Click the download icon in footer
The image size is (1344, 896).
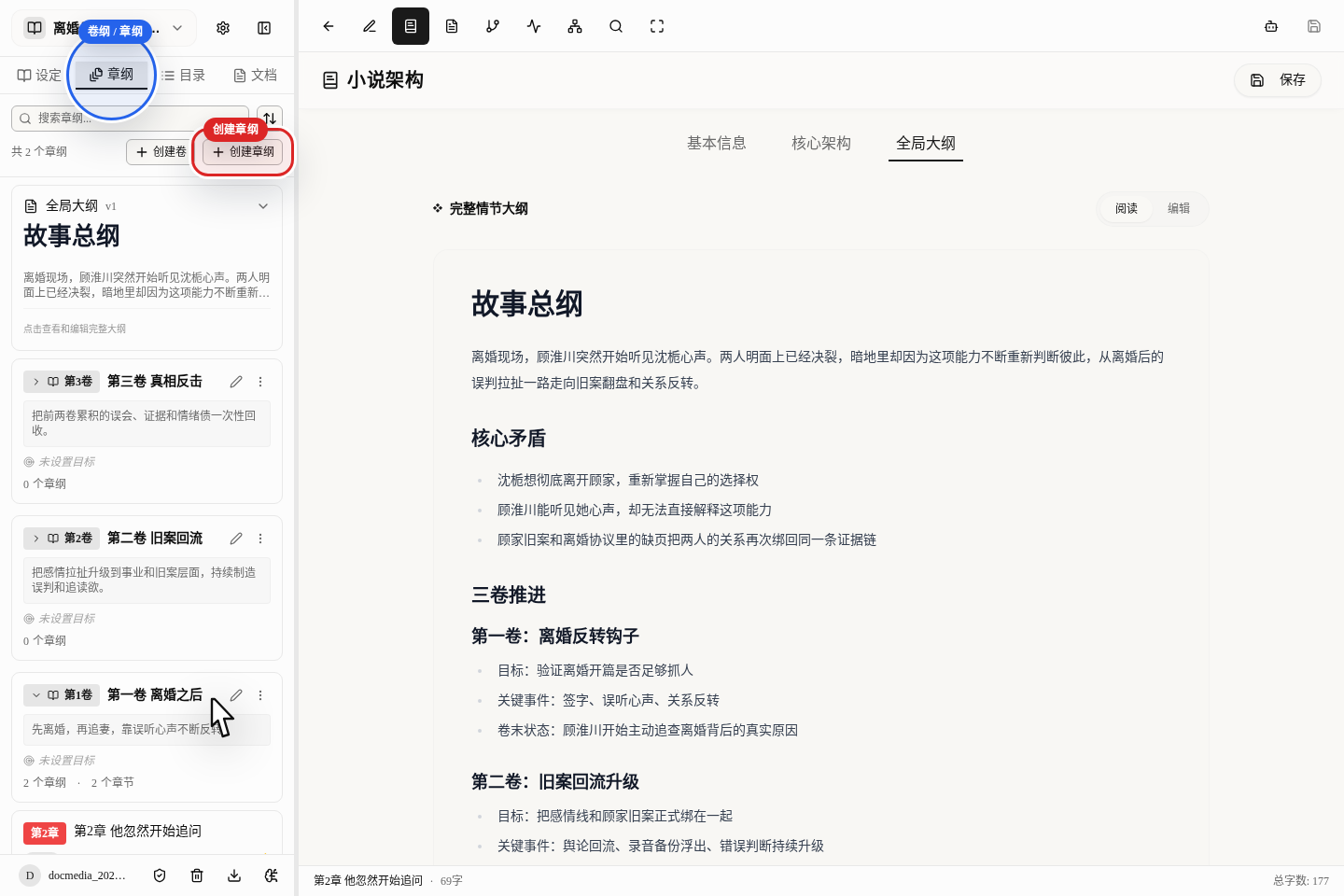point(234,875)
